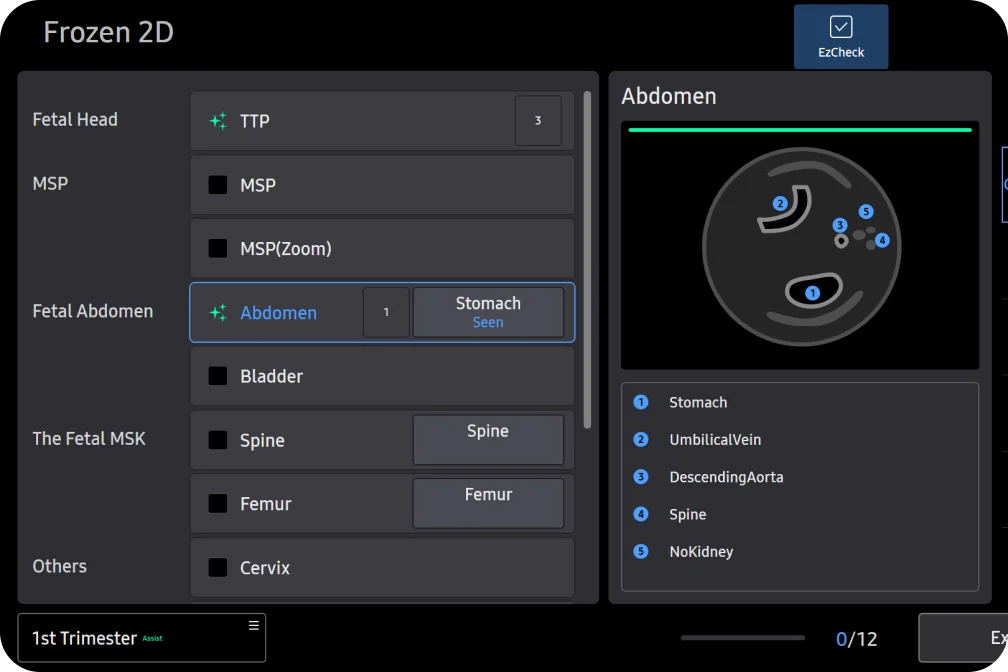Click the number 4 Spine legend bullet
This screenshot has width=1008, height=672.
[x=641, y=514]
